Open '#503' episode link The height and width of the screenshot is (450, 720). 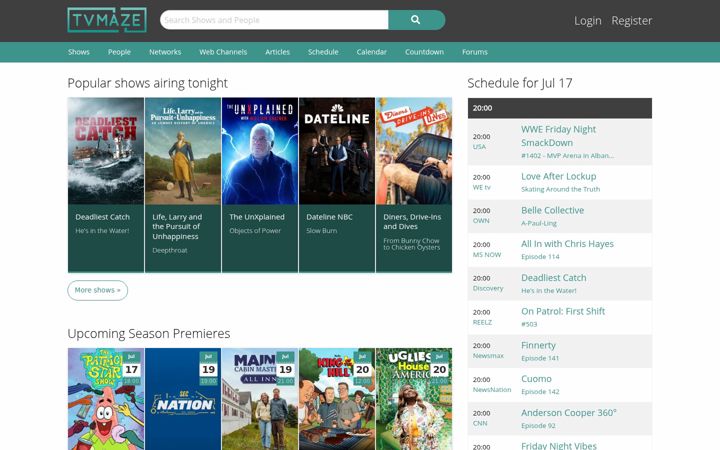[529, 324]
